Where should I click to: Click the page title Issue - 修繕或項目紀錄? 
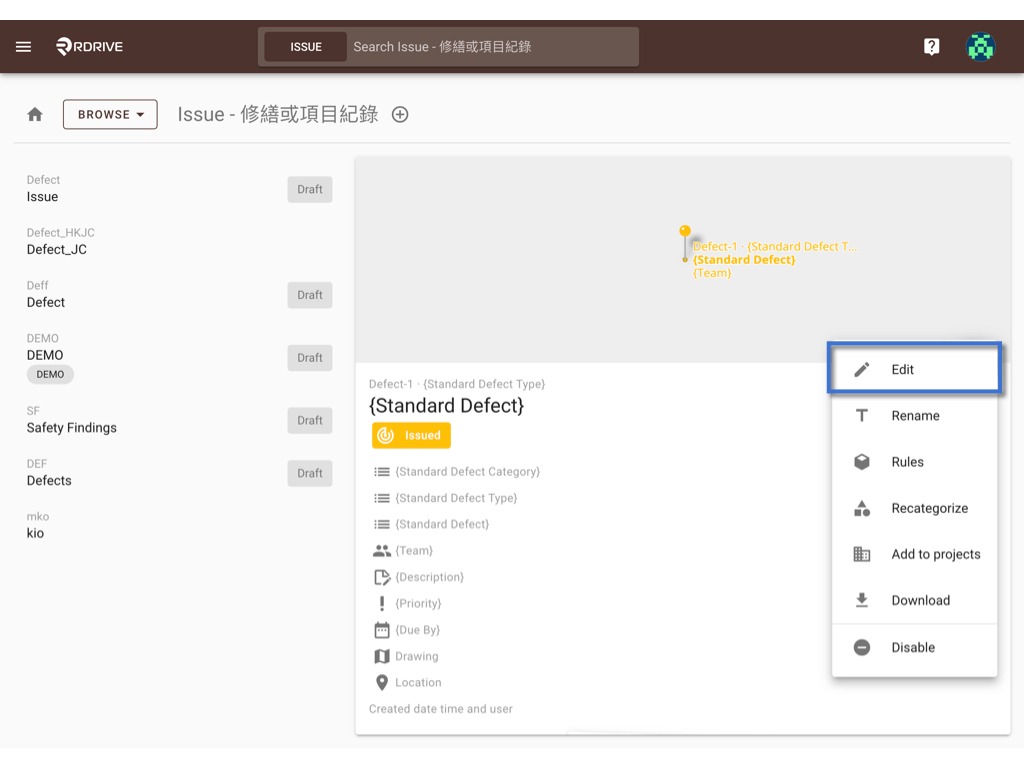click(x=278, y=114)
